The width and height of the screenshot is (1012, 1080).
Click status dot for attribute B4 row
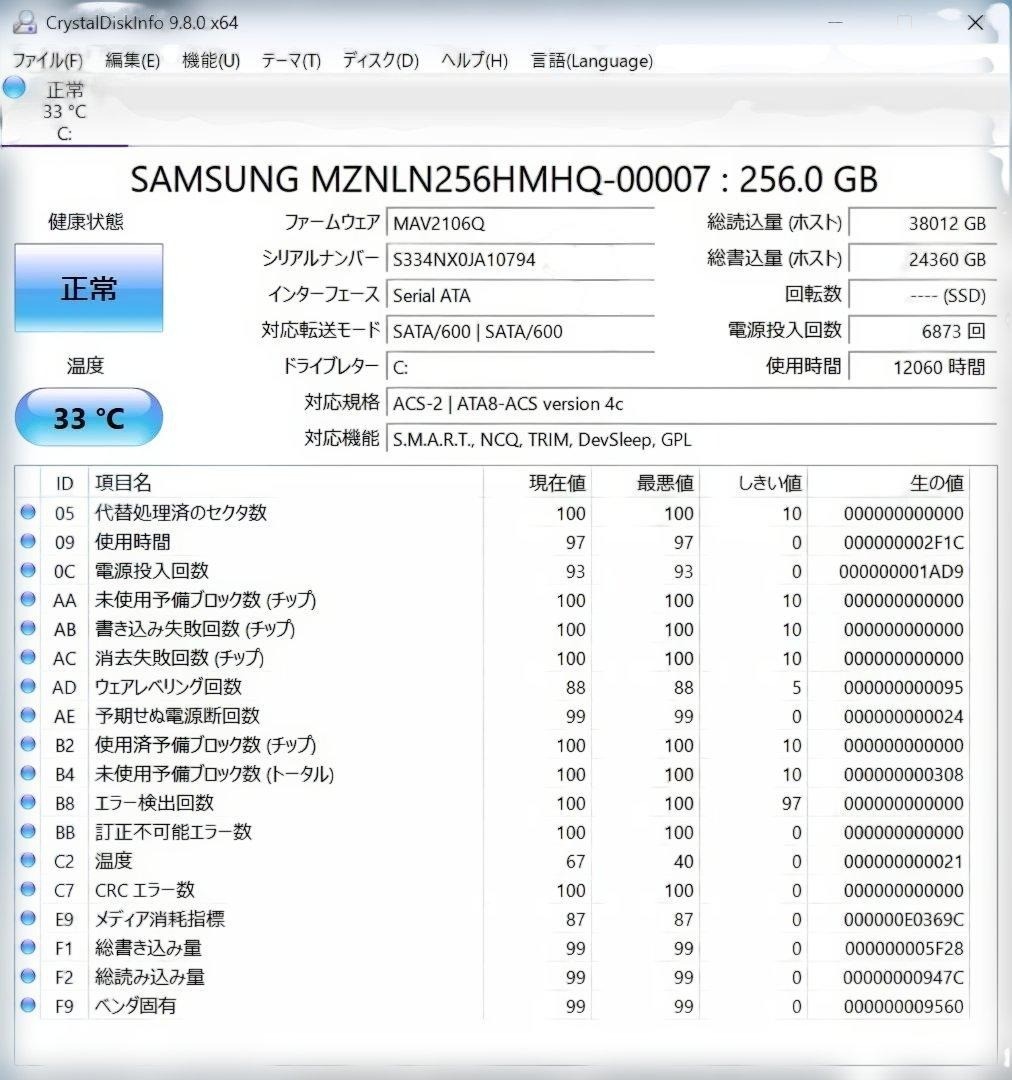pos(28,773)
